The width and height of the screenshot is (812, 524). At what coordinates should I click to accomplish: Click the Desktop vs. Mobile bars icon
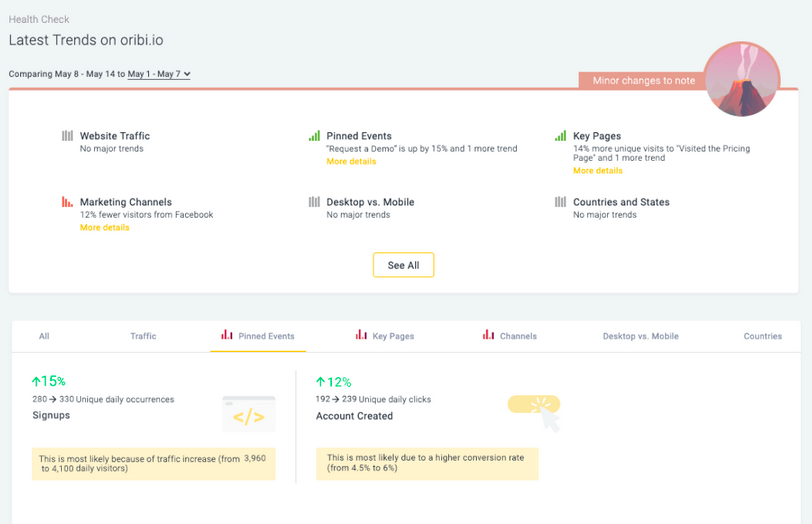click(314, 201)
